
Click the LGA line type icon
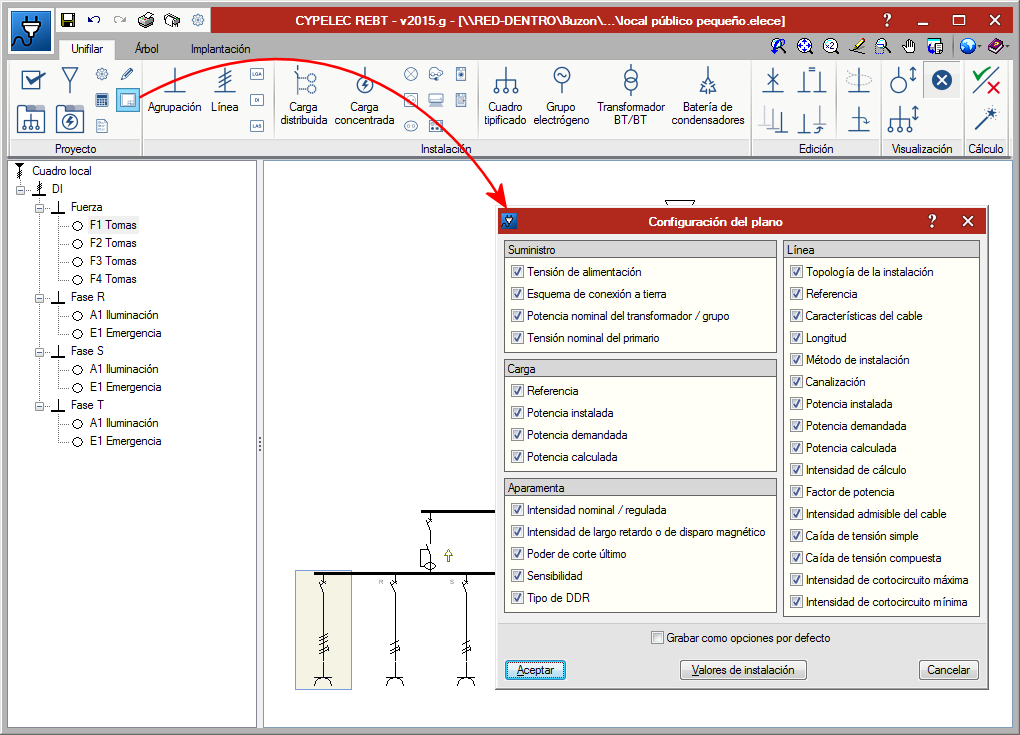(257, 74)
